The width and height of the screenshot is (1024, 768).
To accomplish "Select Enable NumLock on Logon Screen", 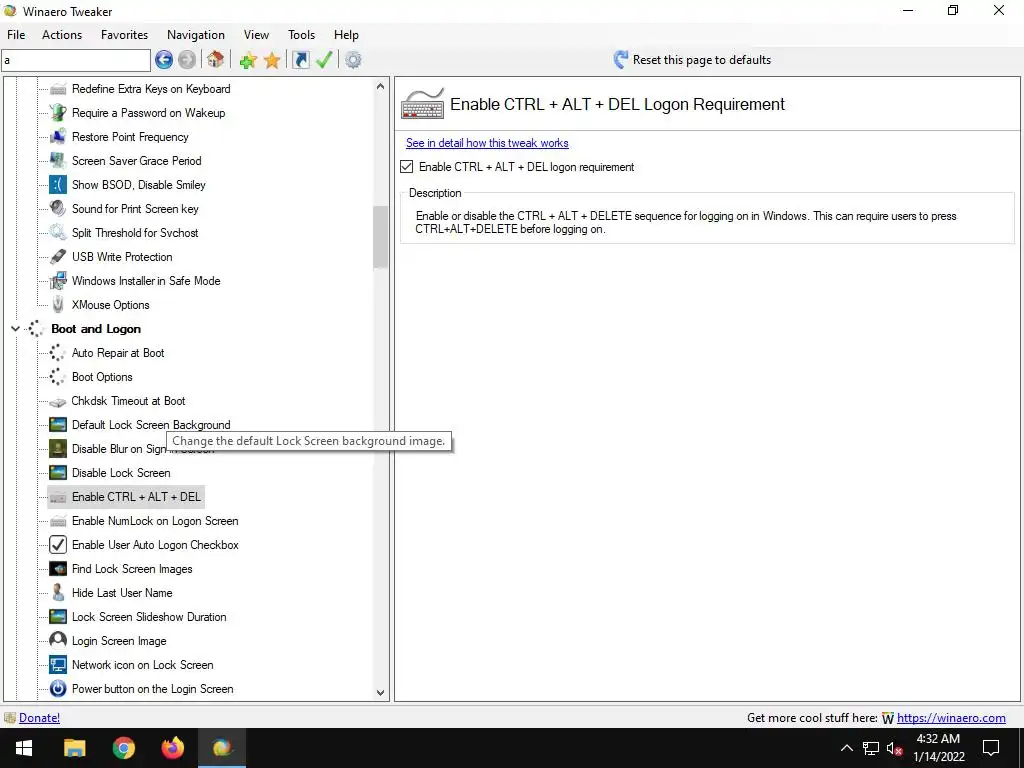I will [x=155, y=521].
